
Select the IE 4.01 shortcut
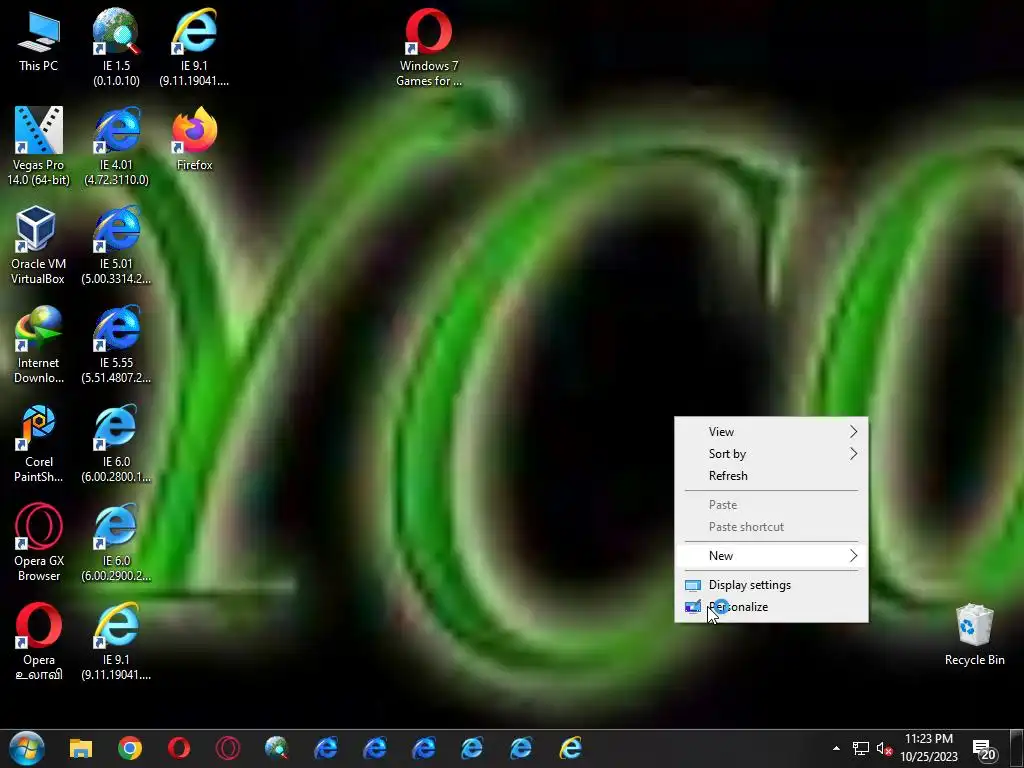pyautogui.click(x=116, y=147)
